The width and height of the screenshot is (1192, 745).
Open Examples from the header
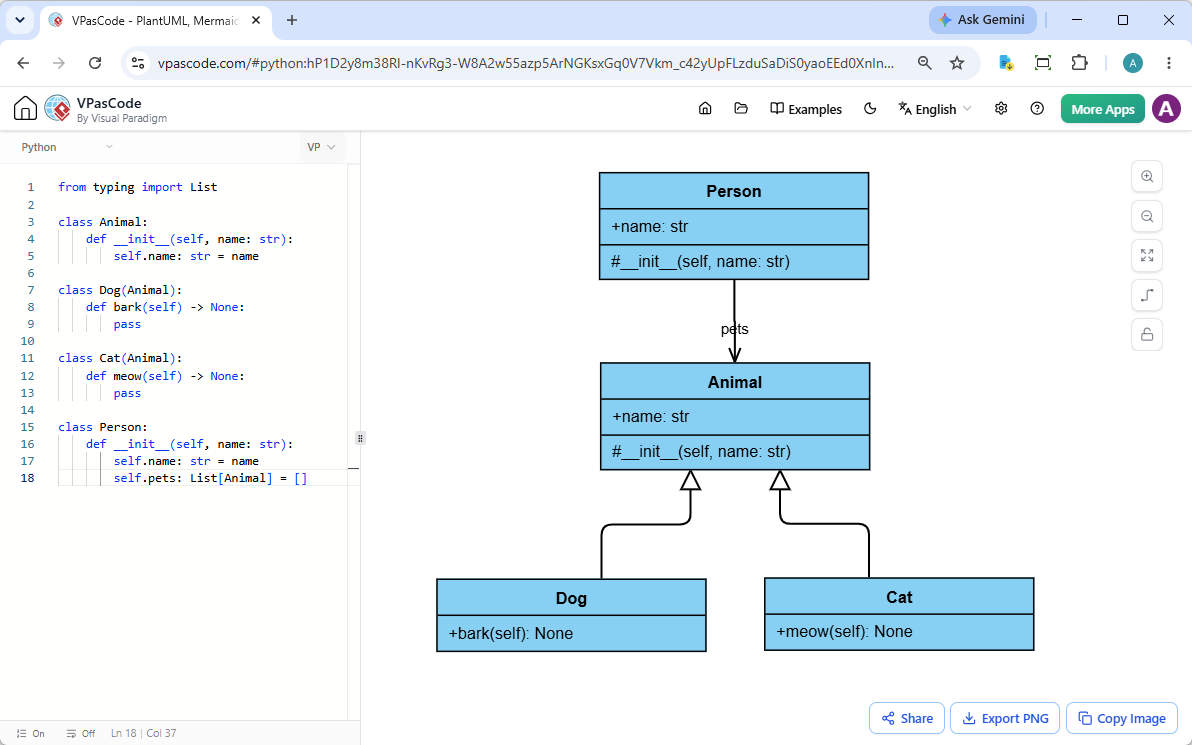click(806, 109)
